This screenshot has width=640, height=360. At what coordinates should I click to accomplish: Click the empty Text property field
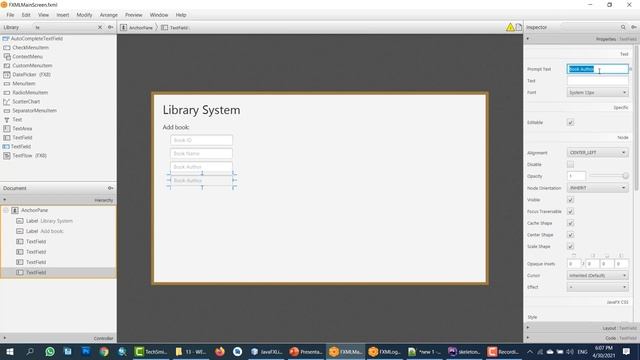point(598,81)
